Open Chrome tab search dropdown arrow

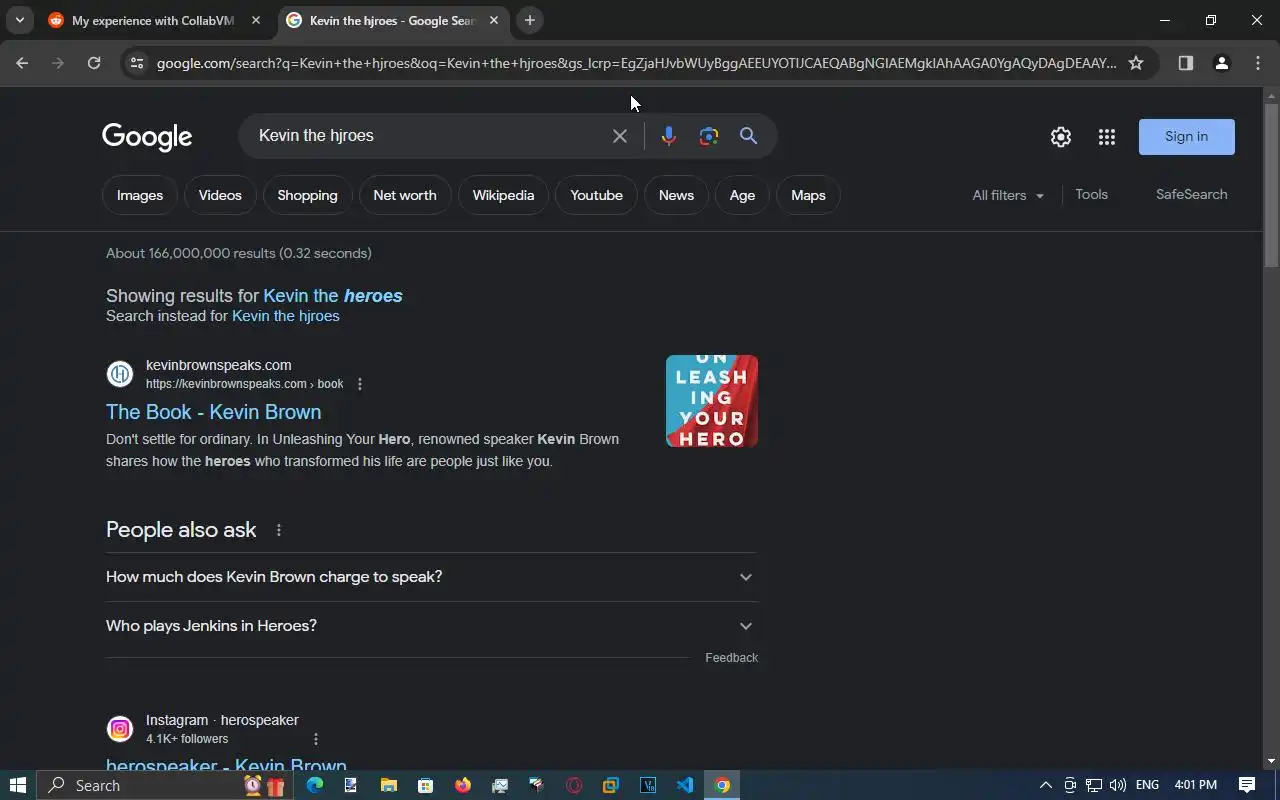(x=19, y=20)
